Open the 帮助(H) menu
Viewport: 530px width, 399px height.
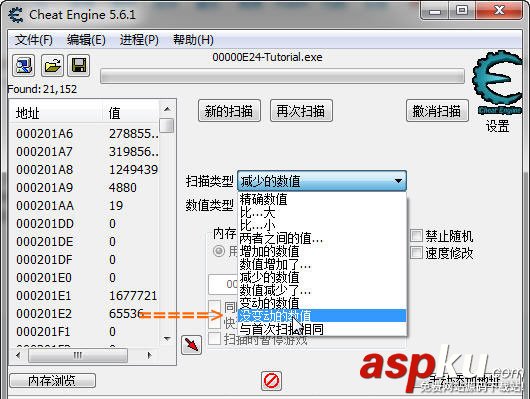pyautogui.click(x=193, y=40)
